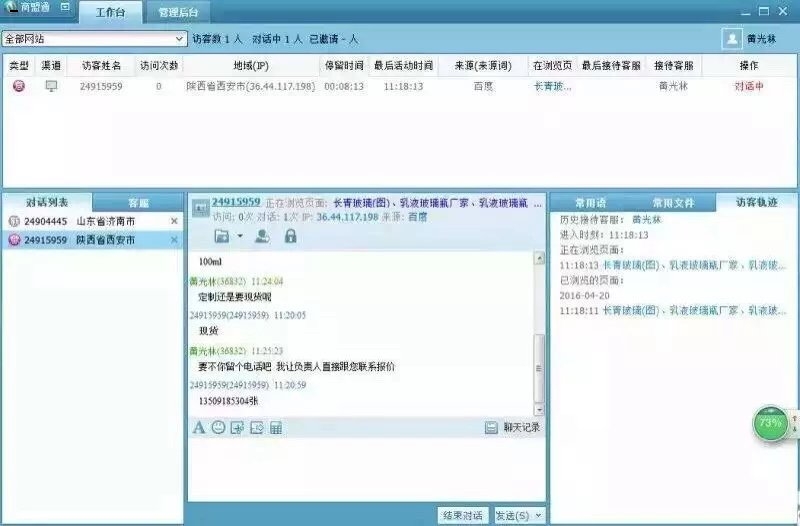Screen dimensions: 800x526
Task: Open the font formatting tool (A icon)
Action: pyautogui.click(x=199, y=428)
